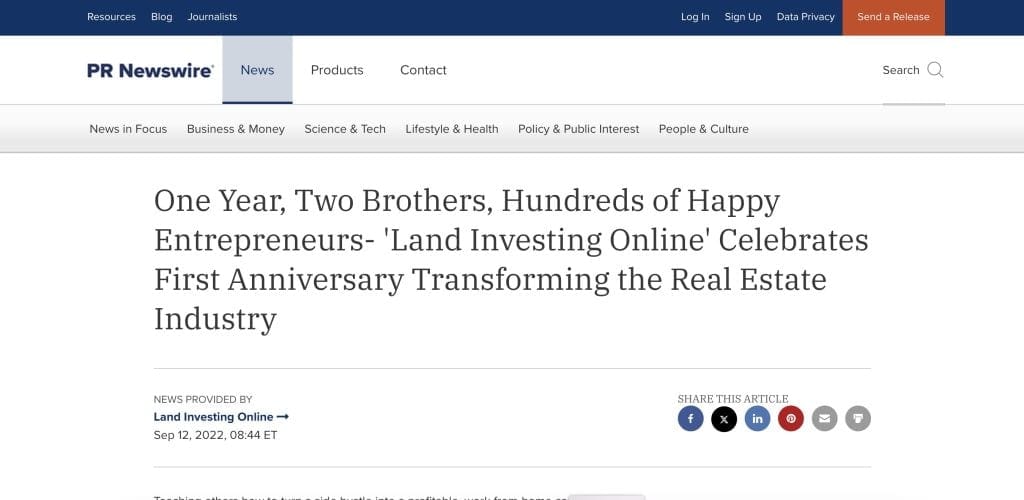The height and width of the screenshot is (500, 1024).
Task: Visit the Journalists page
Action: pyautogui.click(x=212, y=17)
